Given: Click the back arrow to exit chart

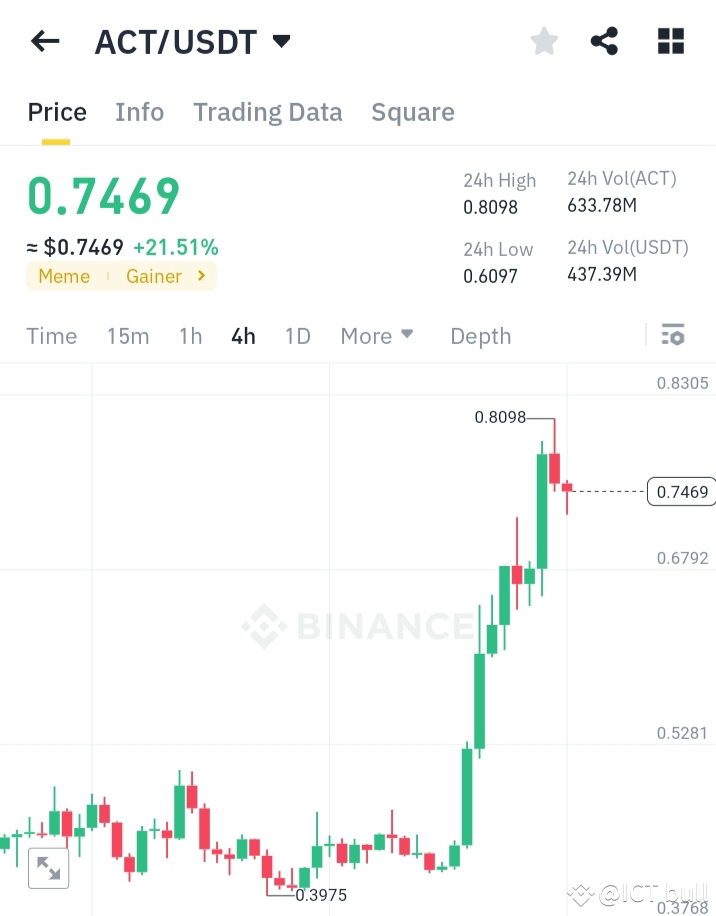Looking at the screenshot, I should tap(44, 41).
